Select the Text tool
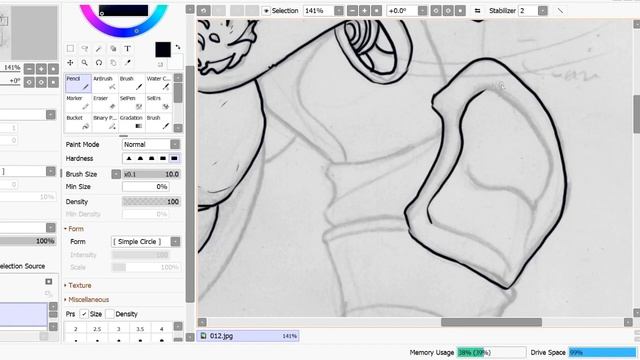The height and width of the screenshot is (360, 640). click(127, 49)
